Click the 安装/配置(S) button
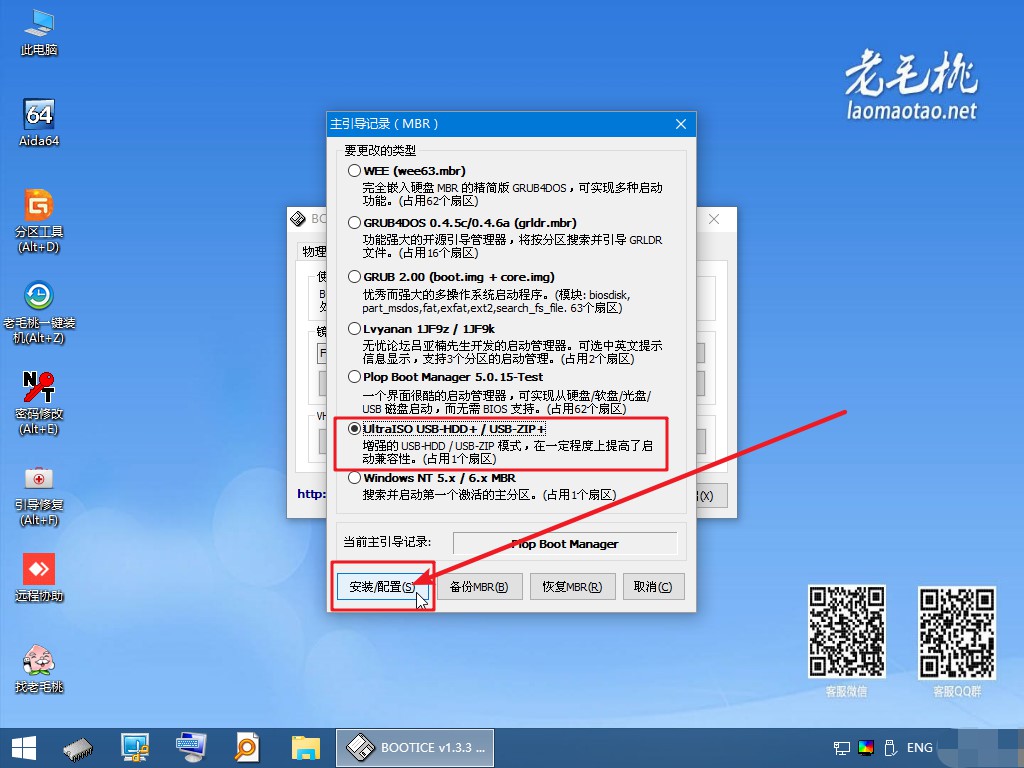1024x768 pixels. (x=383, y=586)
